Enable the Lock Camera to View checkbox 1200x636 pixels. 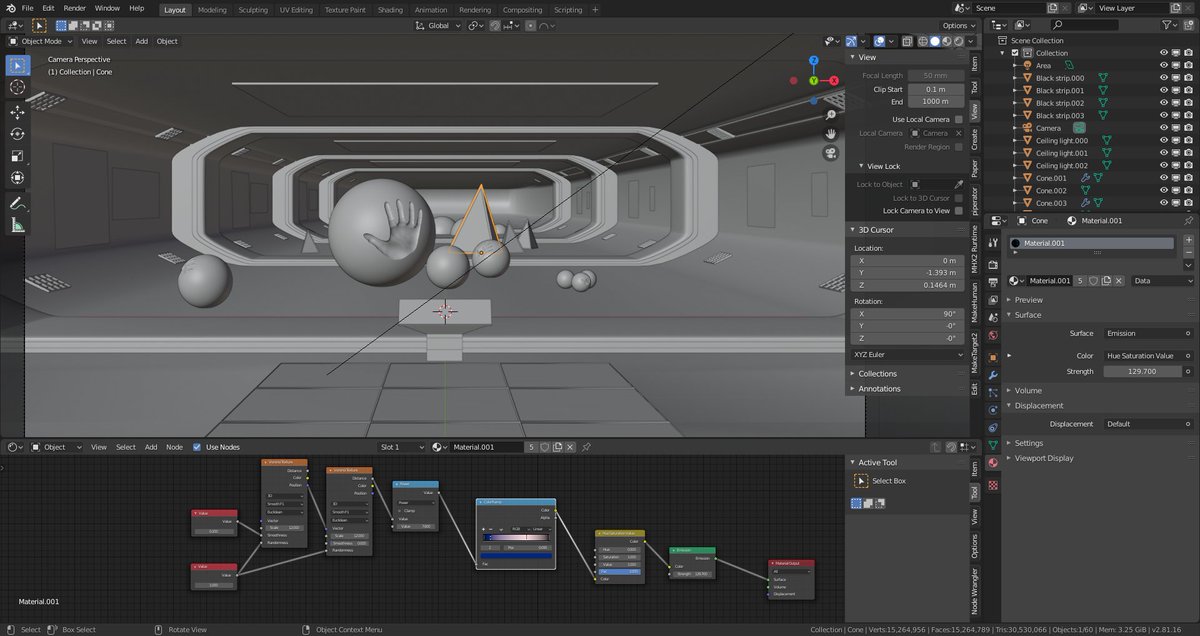pyautogui.click(x=958, y=211)
